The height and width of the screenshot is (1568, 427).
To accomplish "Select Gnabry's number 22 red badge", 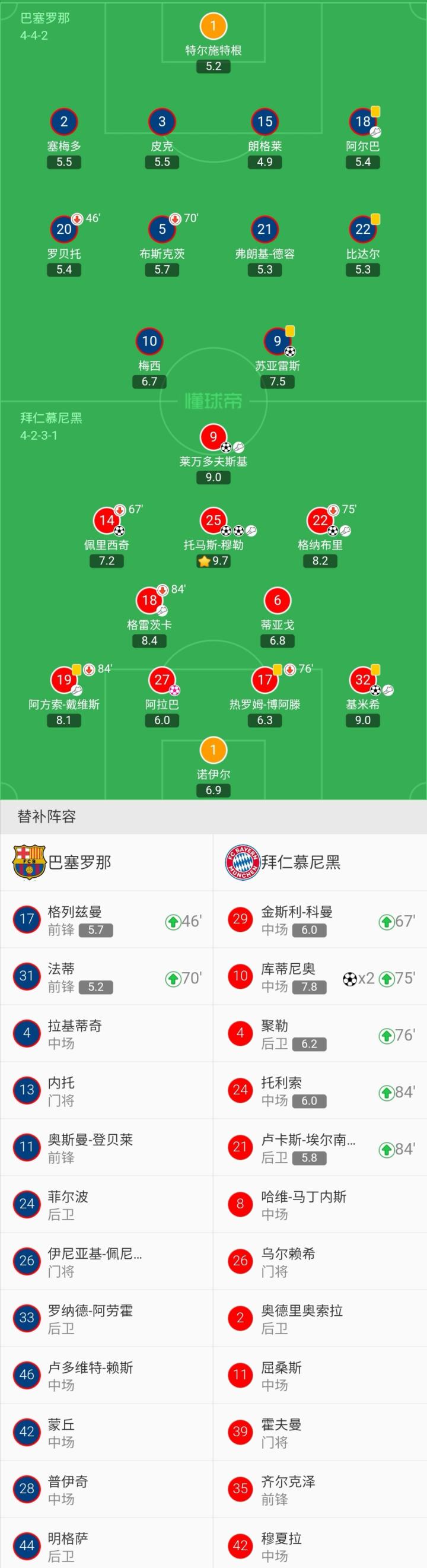I will [x=320, y=520].
